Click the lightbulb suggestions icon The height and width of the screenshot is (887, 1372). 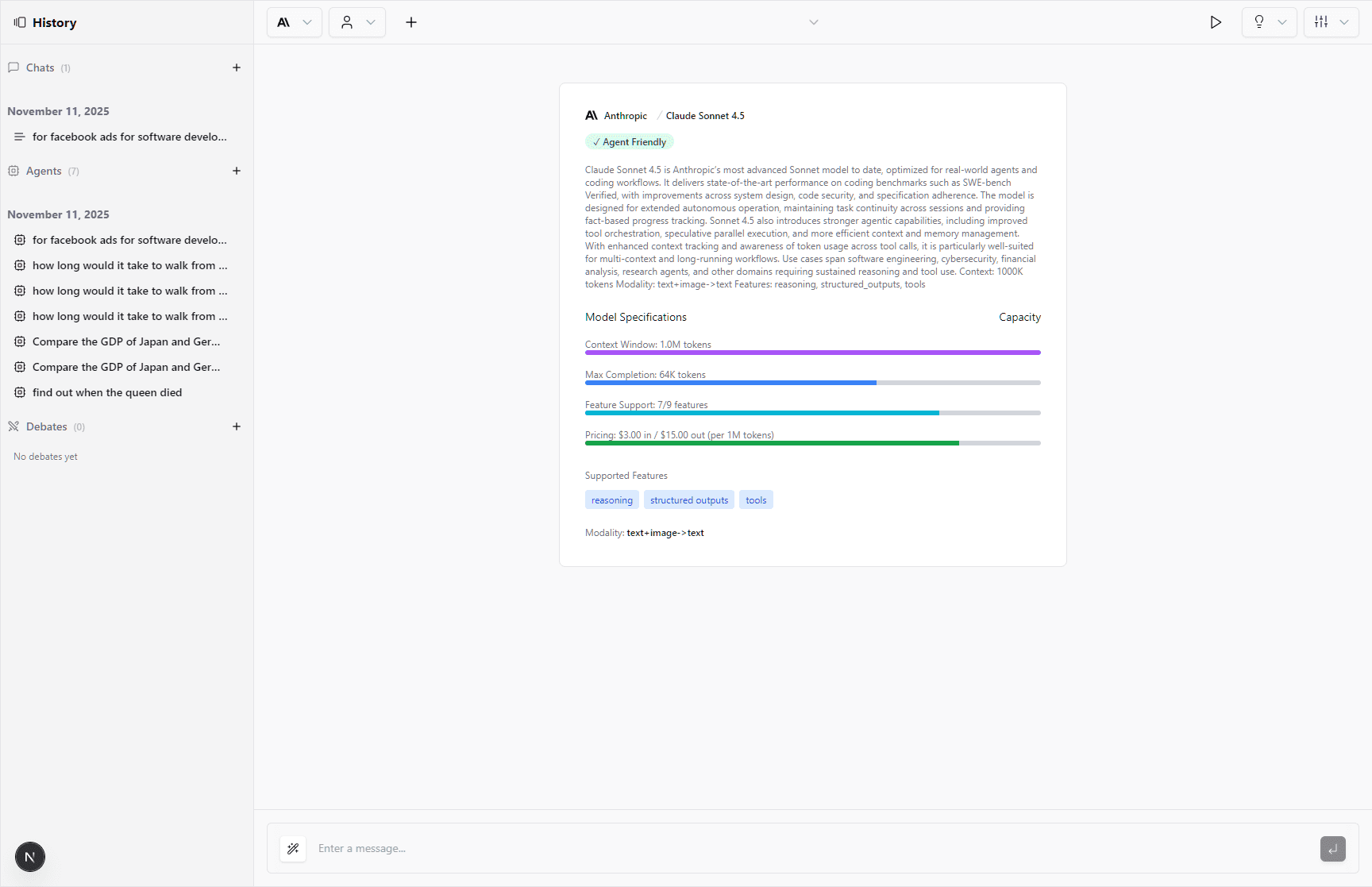(1259, 22)
